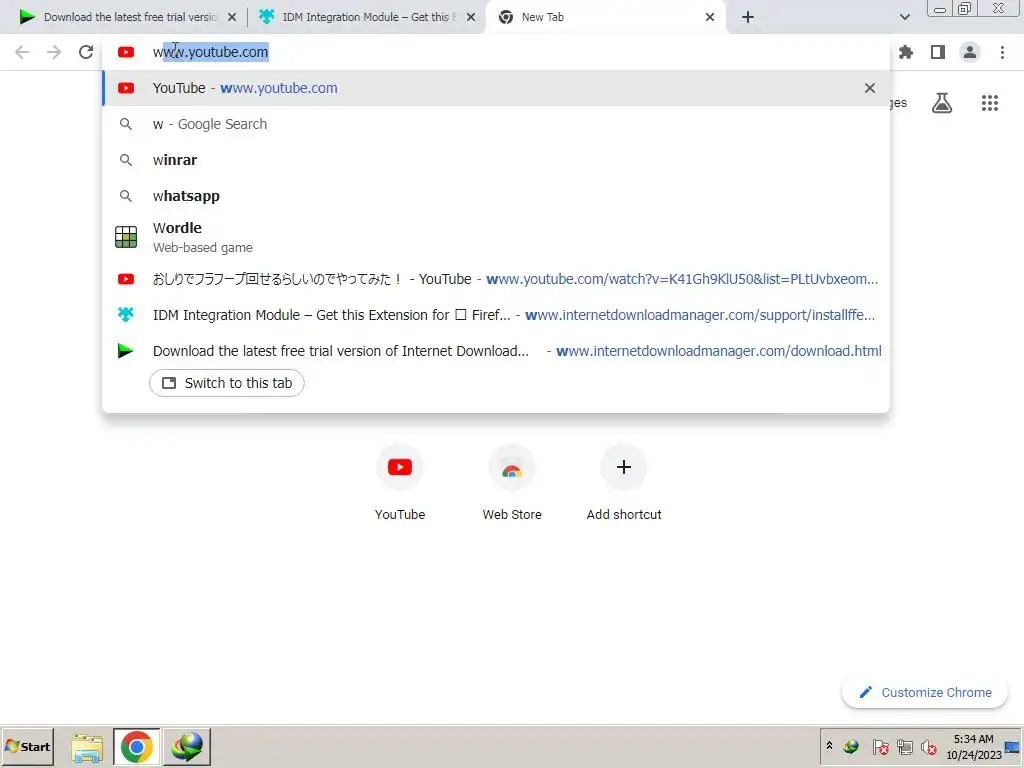Open the Web Store shortcut tile
This screenshot has height=768, width=1024.
click(512, 483)
